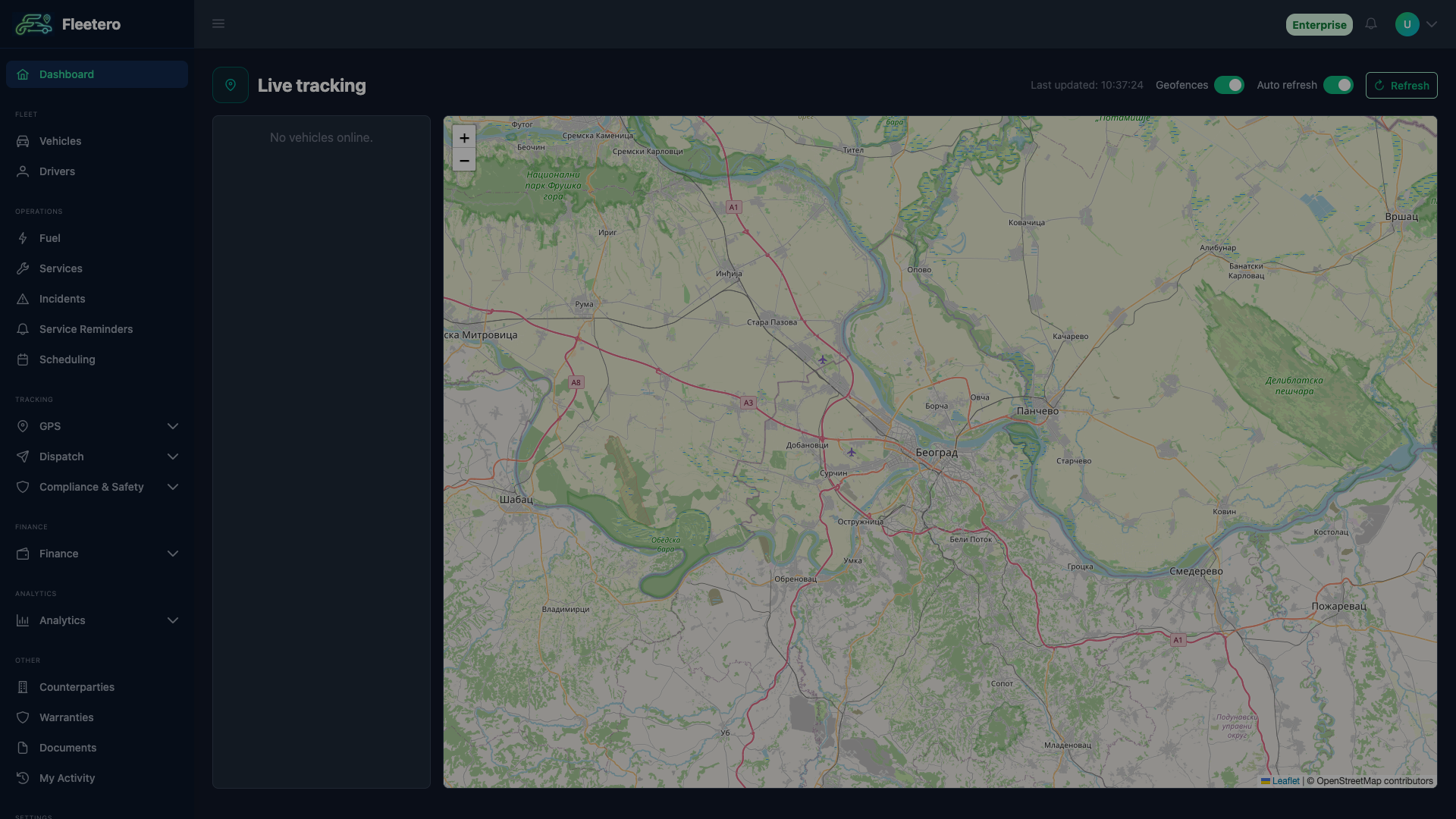Screen dimensions: 1456x819
Task: Open the Vehicles page
Action: (97, 141)
